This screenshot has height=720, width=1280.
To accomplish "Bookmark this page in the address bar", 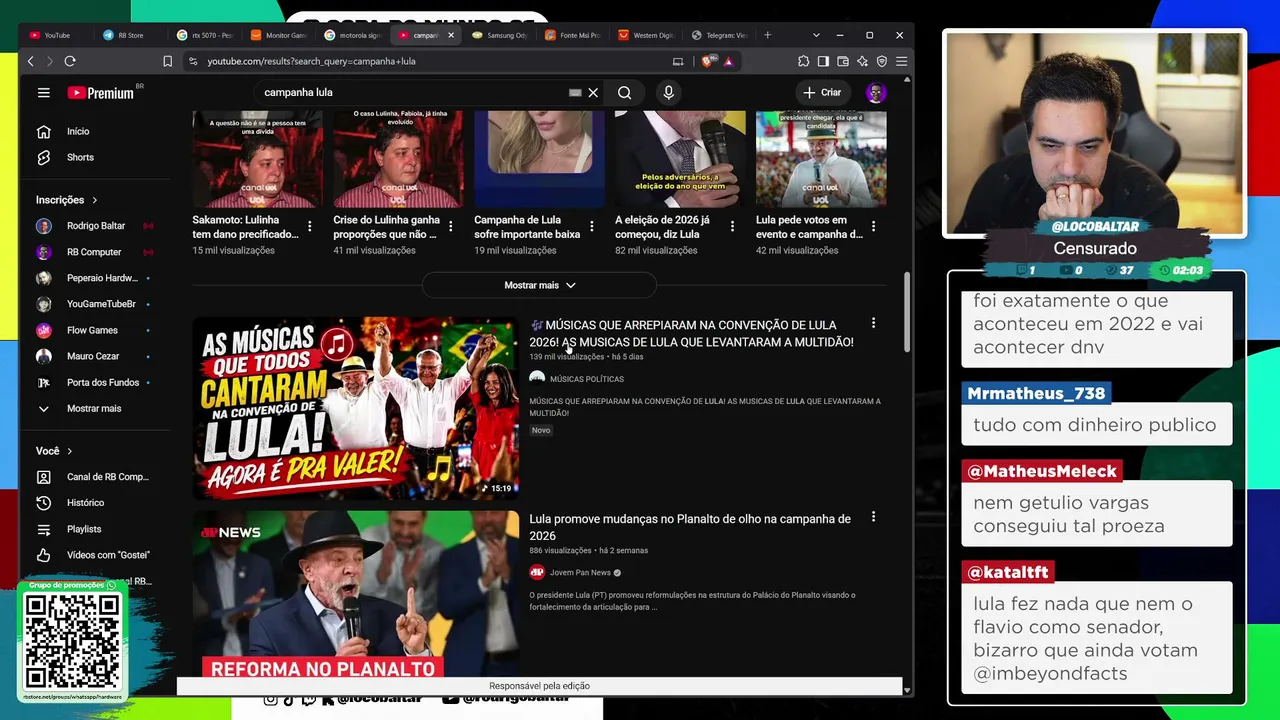I will click(167, 61).
